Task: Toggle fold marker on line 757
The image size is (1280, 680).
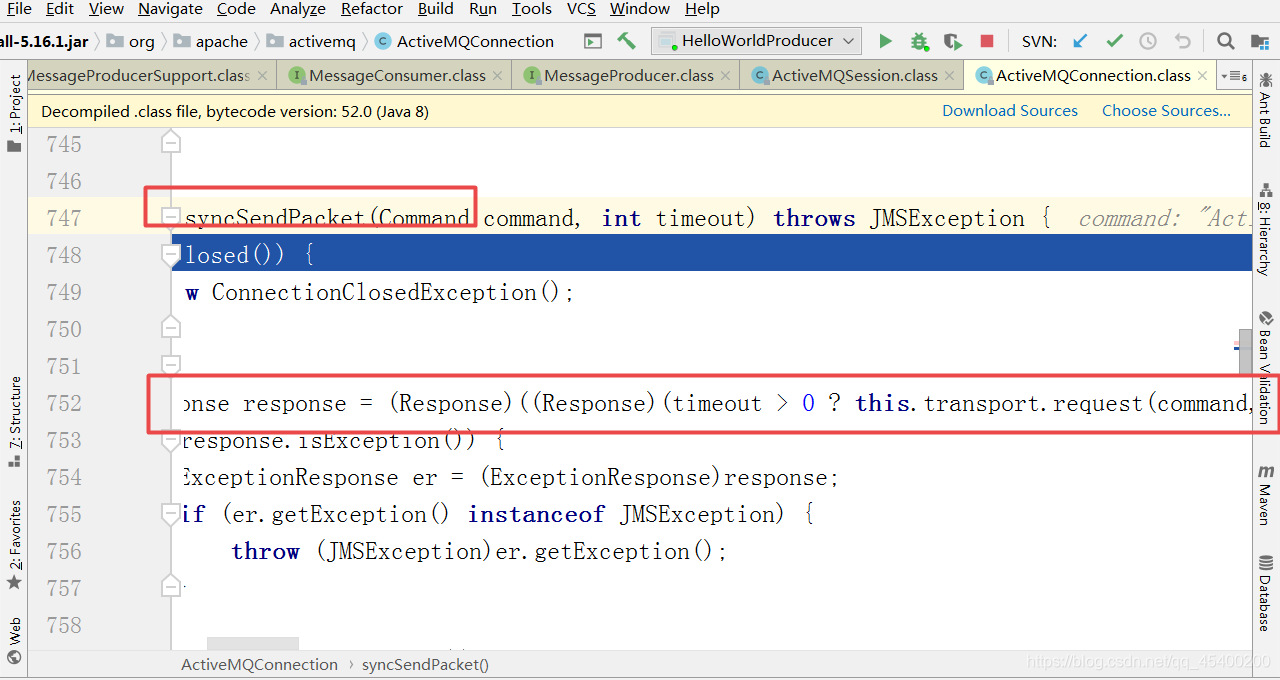Action: point(171,588)
